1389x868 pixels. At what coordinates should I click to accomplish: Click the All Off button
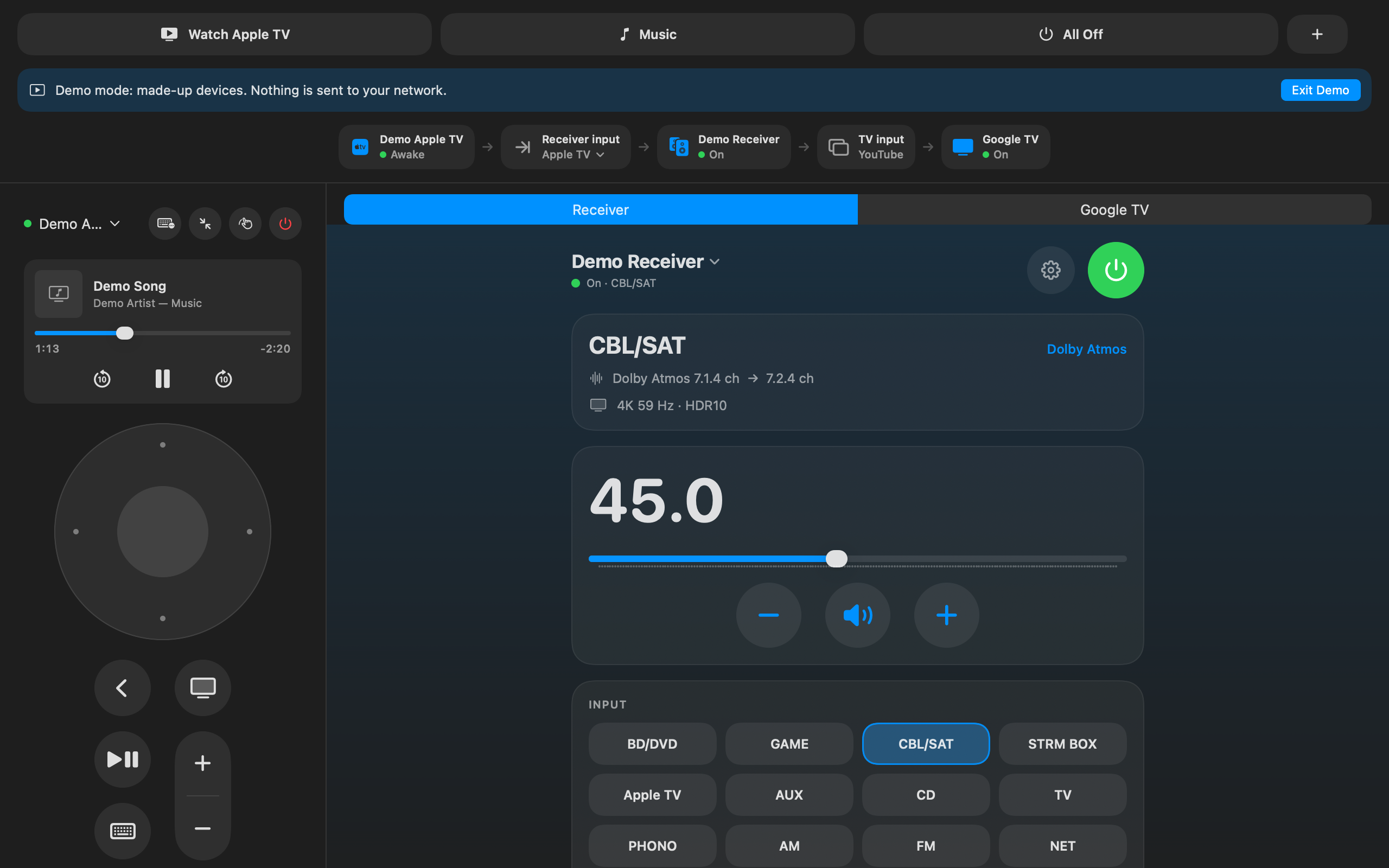[x=1071, y=34]
